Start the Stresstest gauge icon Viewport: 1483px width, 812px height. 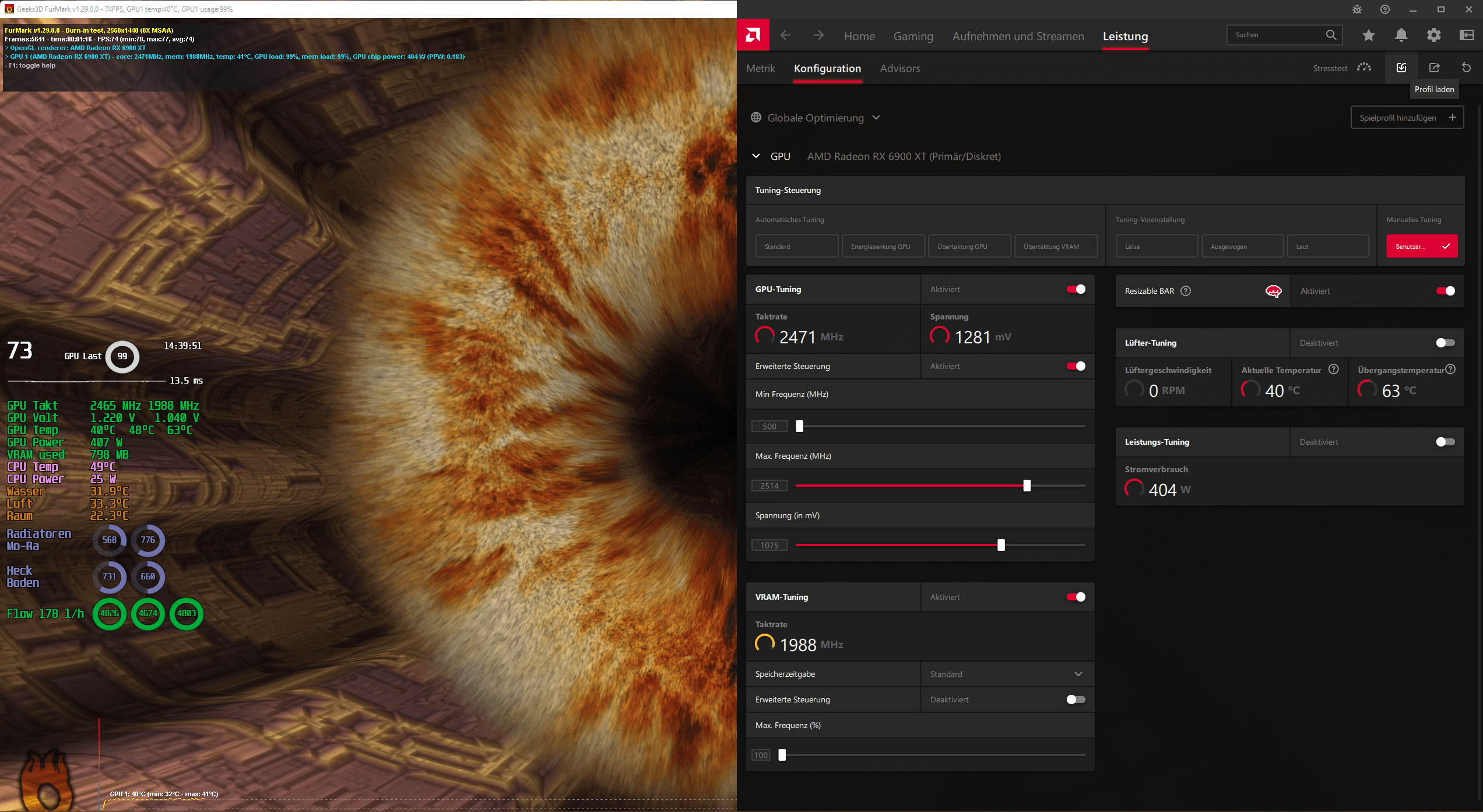pos(1364,68)
